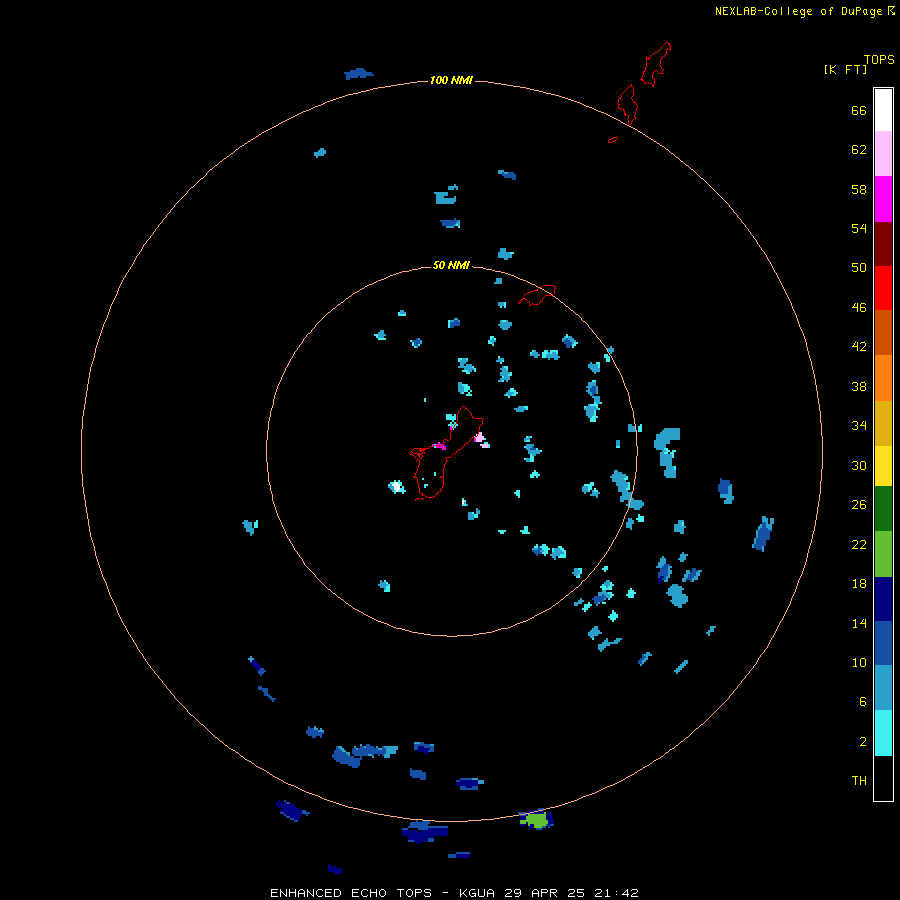Click the "10" legend value
900x900 pixels.
(859, 663)
